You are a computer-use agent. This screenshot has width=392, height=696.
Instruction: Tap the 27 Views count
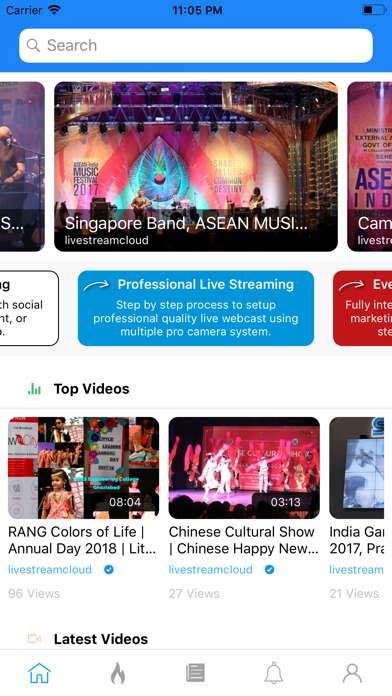(194, 593)
